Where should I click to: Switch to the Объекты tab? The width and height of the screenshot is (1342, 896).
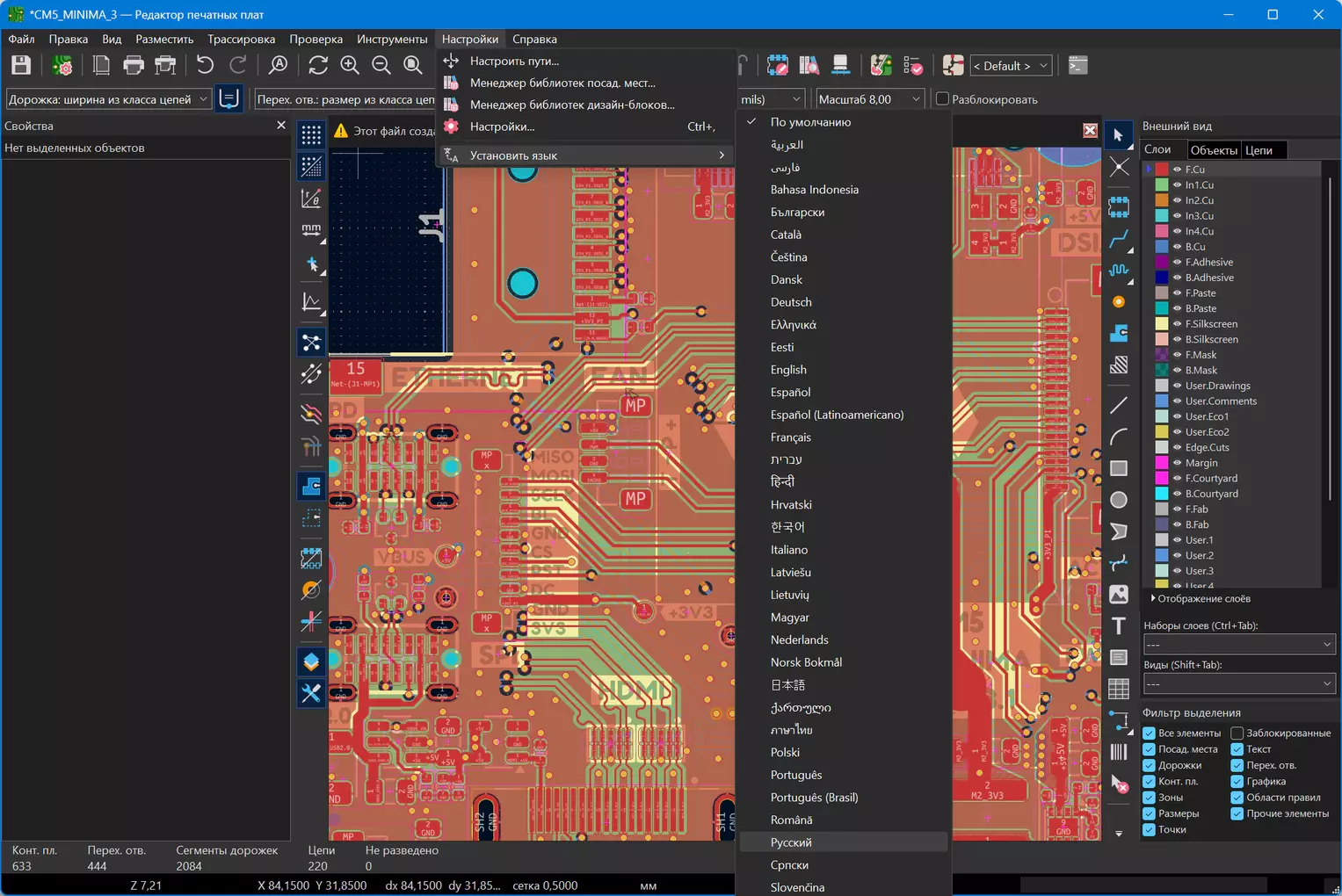click(x=1214, y=150)
